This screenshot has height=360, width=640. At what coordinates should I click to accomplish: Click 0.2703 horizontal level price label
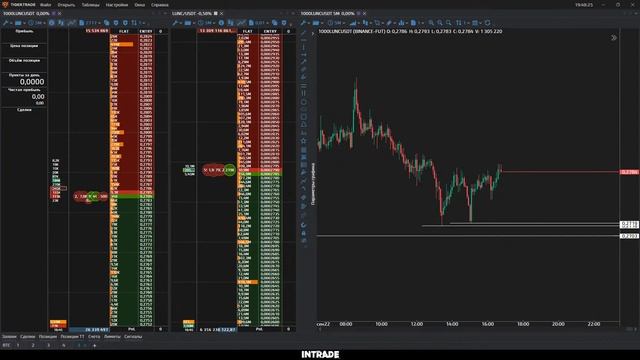click(x=629, y=236)
